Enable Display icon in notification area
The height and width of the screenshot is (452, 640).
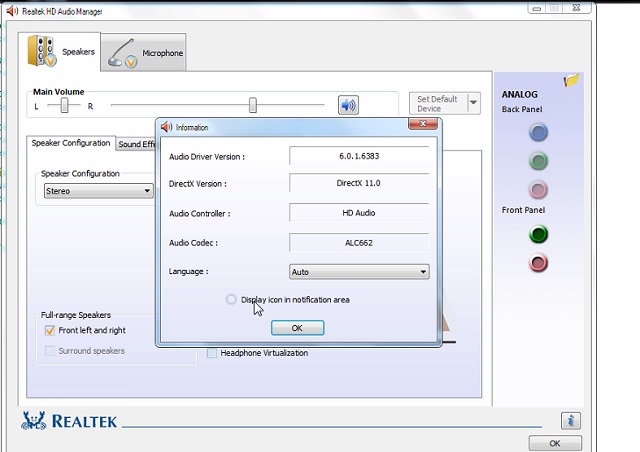pyautogui.click(x=232, y=299)
